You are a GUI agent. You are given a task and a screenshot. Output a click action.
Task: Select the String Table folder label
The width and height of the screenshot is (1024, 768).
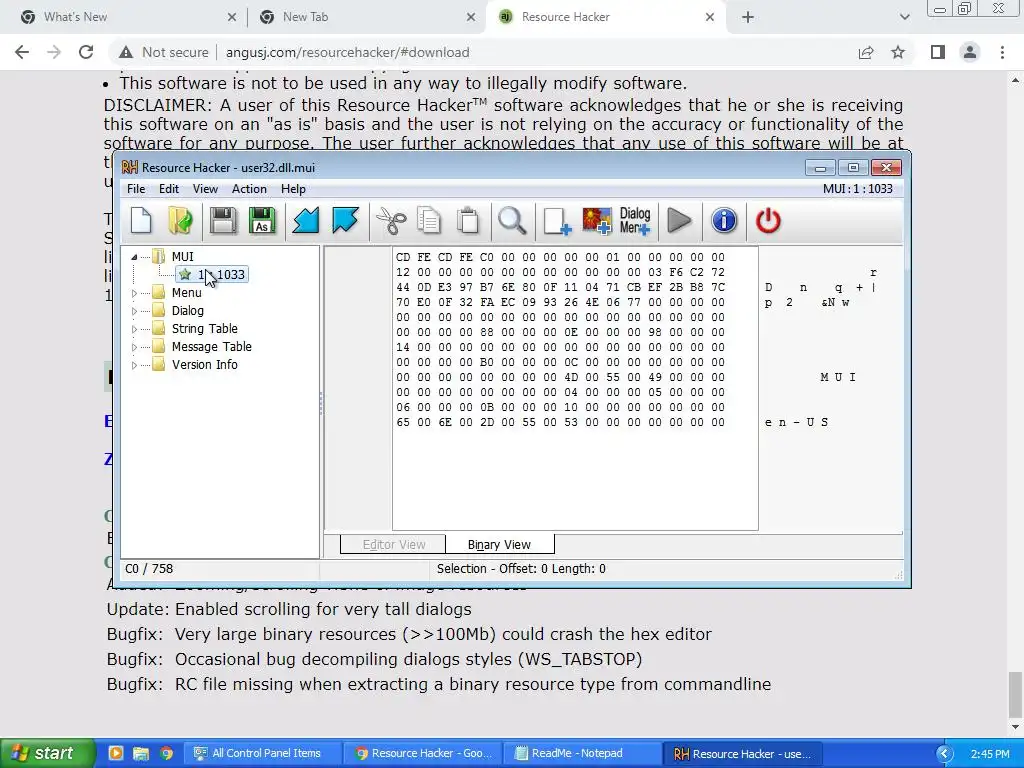click(x=204, y=328)
